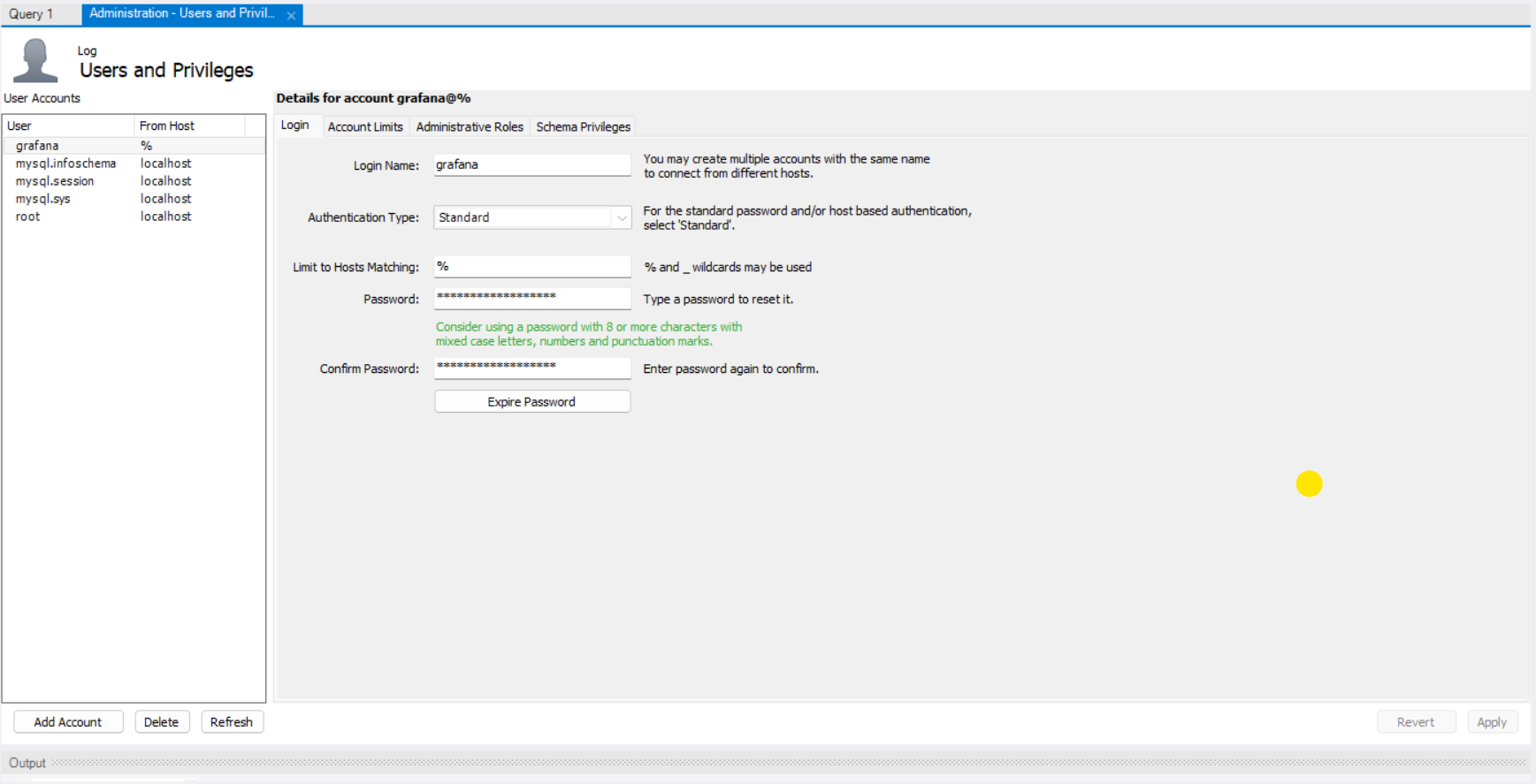
Task: Click into the Password field
Action: tap(532, 299)
